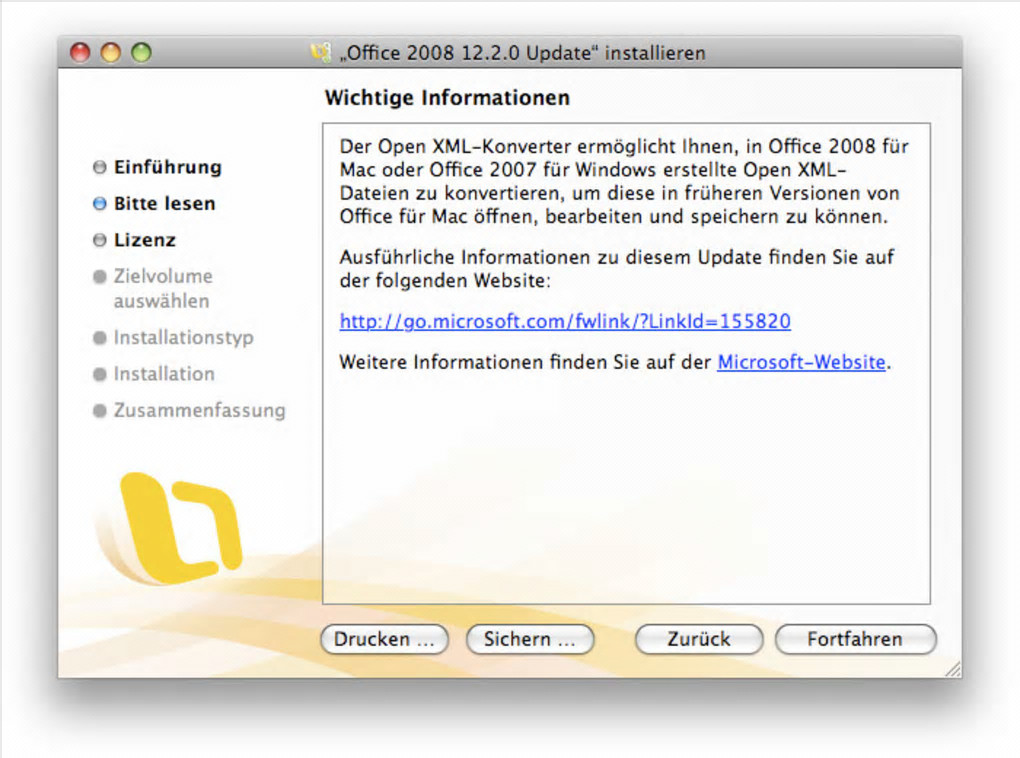
Task: Minimize the window with yellow button
Action: click(111, 52)
